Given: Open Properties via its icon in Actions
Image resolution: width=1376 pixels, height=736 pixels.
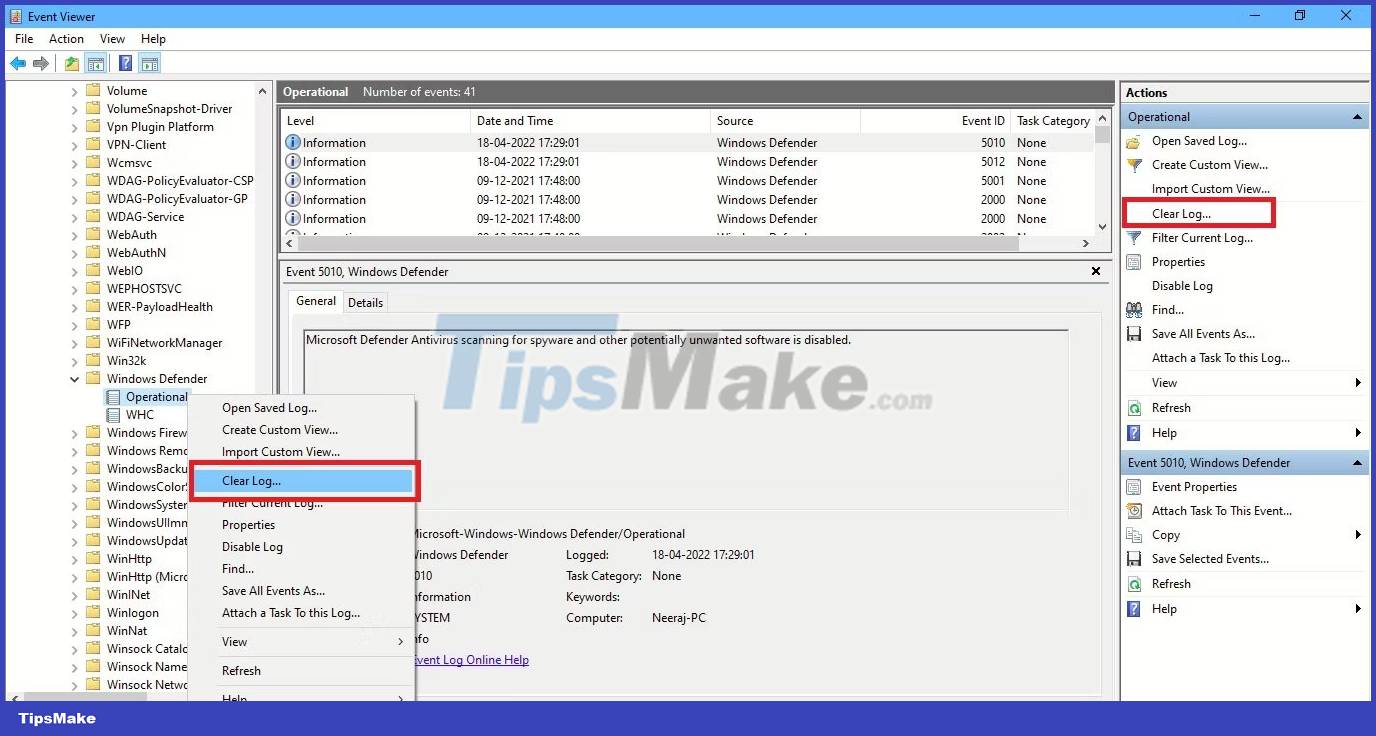Looking at the screenshot, I should (1136, 262).
